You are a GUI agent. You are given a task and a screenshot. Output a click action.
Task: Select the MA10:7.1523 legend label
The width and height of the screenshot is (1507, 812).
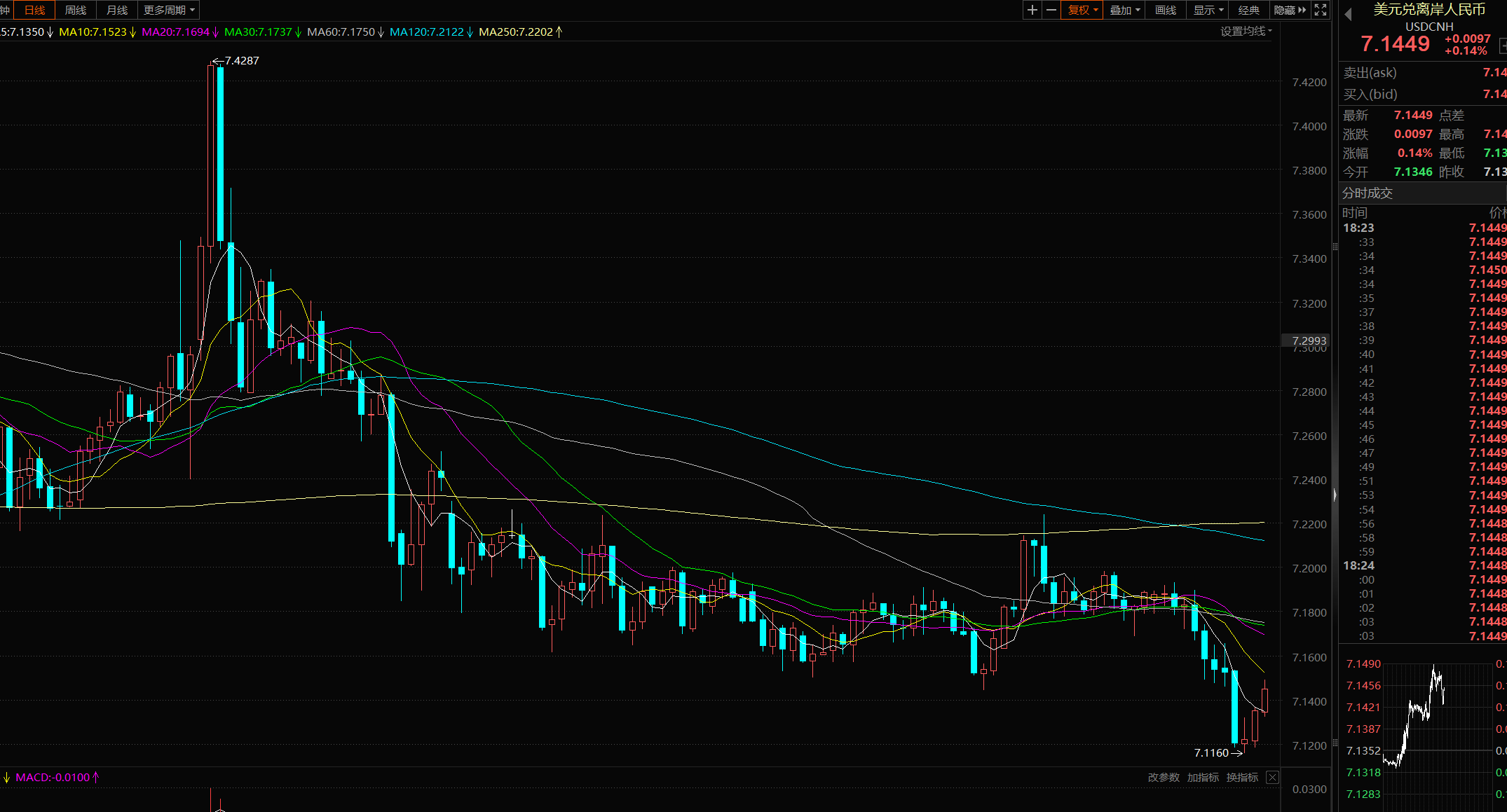tap(93, 32)
